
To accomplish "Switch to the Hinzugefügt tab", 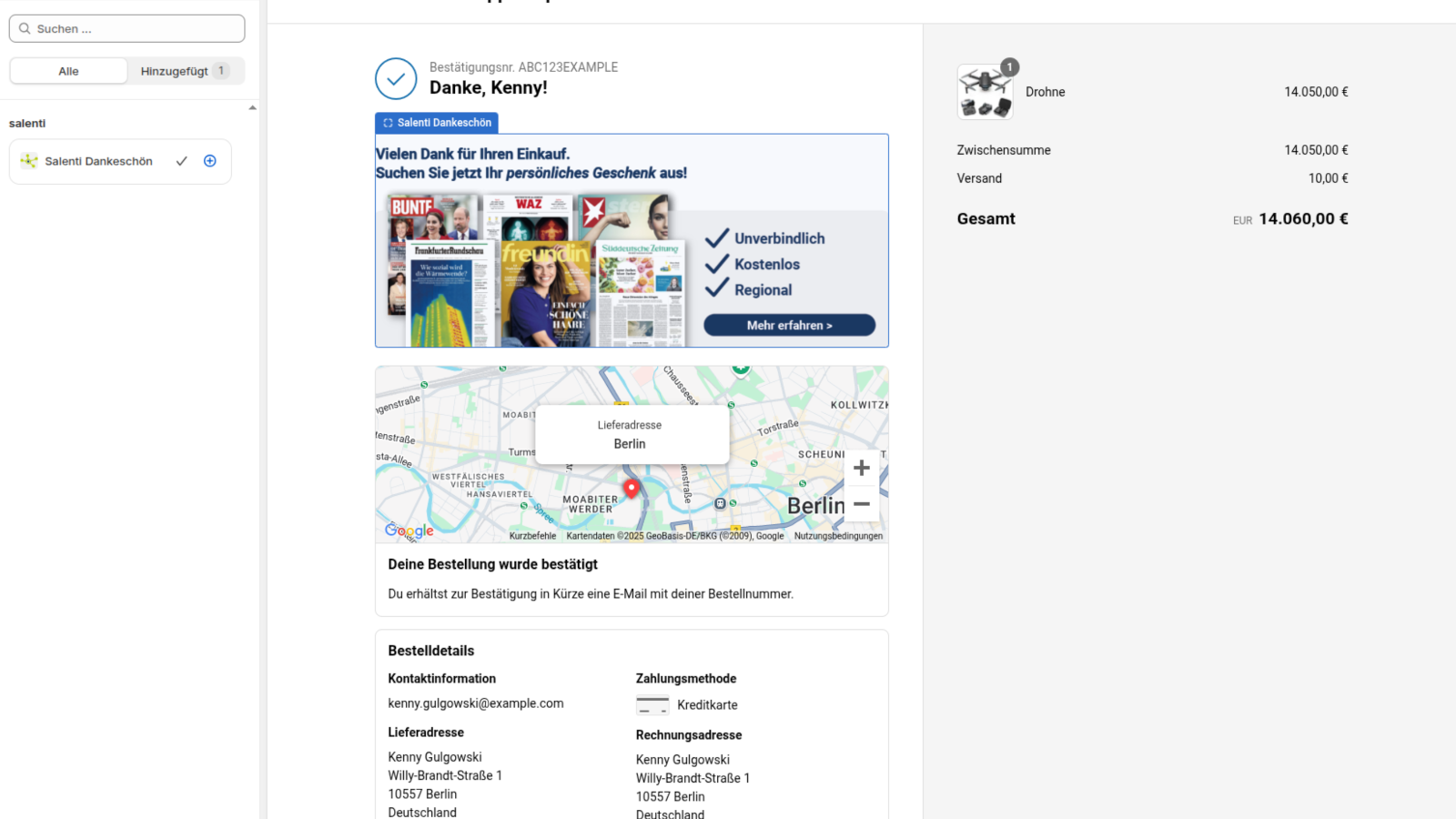I will pos(185,71).
